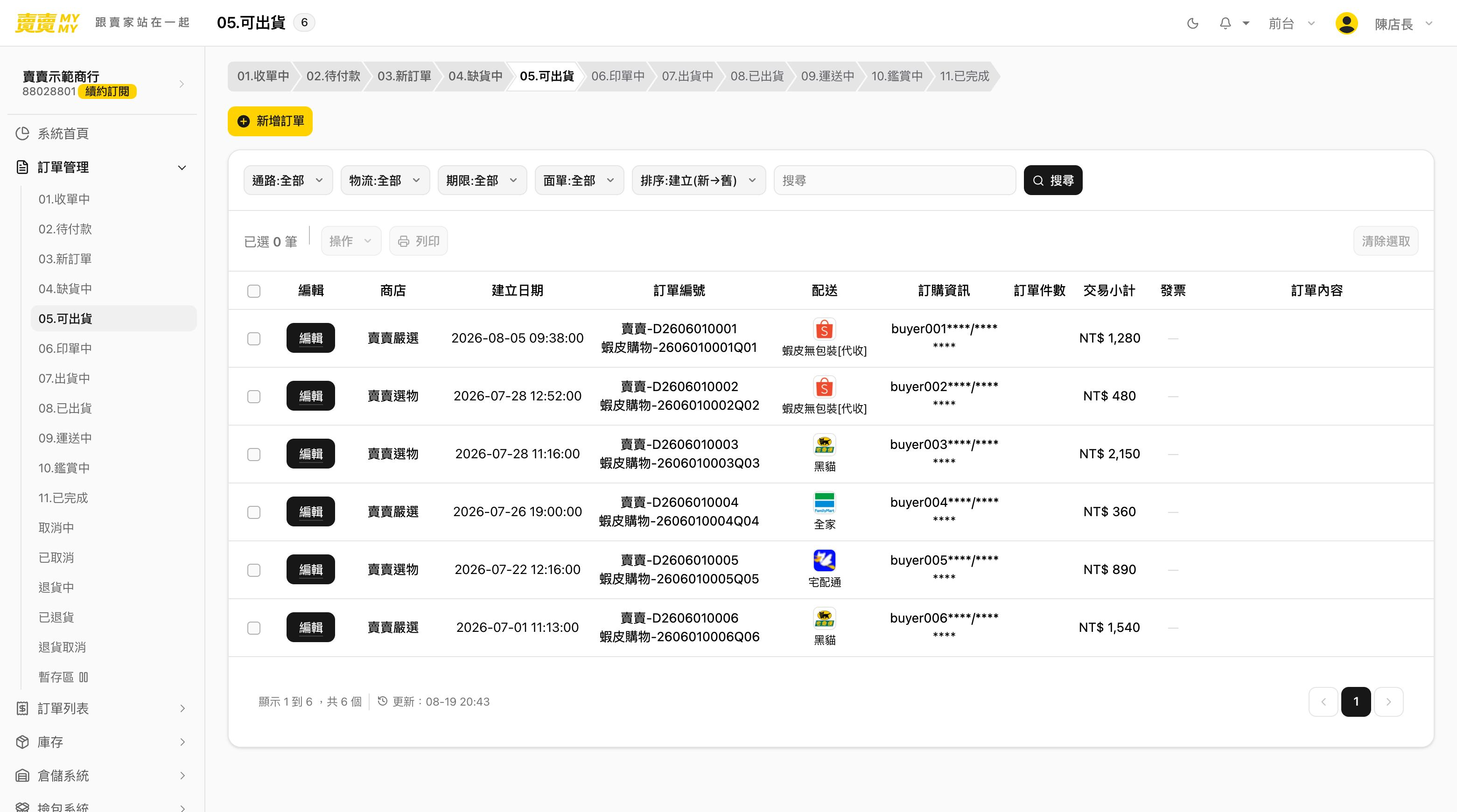
Task: Tick the select-all checkbox in header
Action: coord(254,291)
